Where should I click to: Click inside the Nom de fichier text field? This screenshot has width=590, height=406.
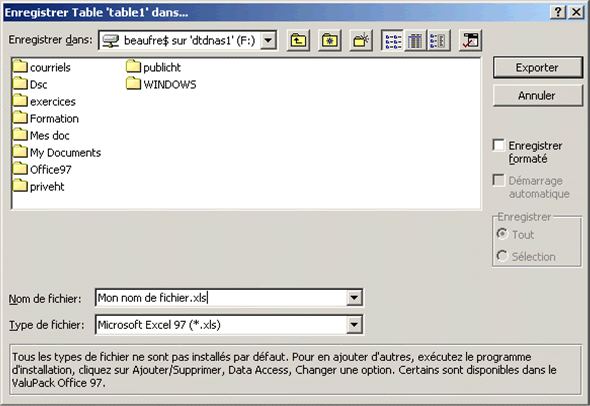221,298
